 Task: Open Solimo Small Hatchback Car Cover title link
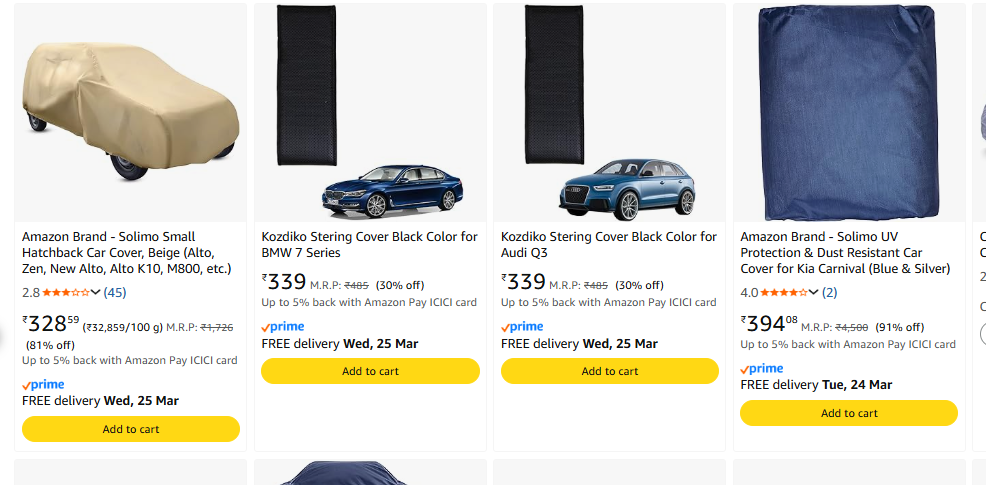point(126,253)
